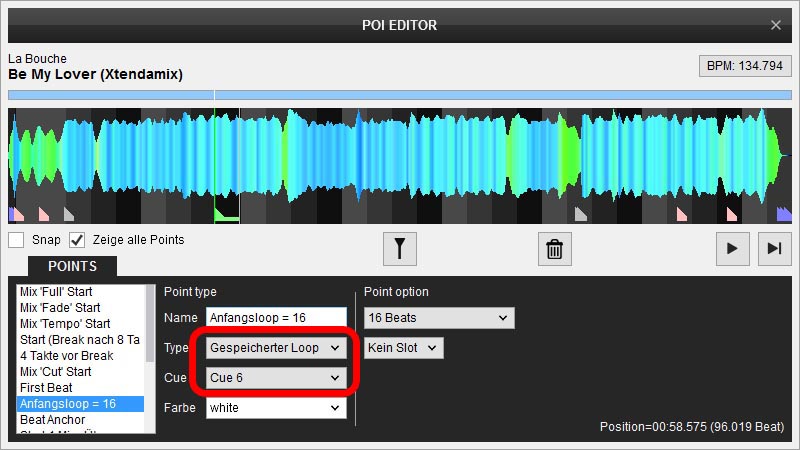
Task: Open the Type dropdown showing Gespeicherter Loop
Action: tap(276, 348)
